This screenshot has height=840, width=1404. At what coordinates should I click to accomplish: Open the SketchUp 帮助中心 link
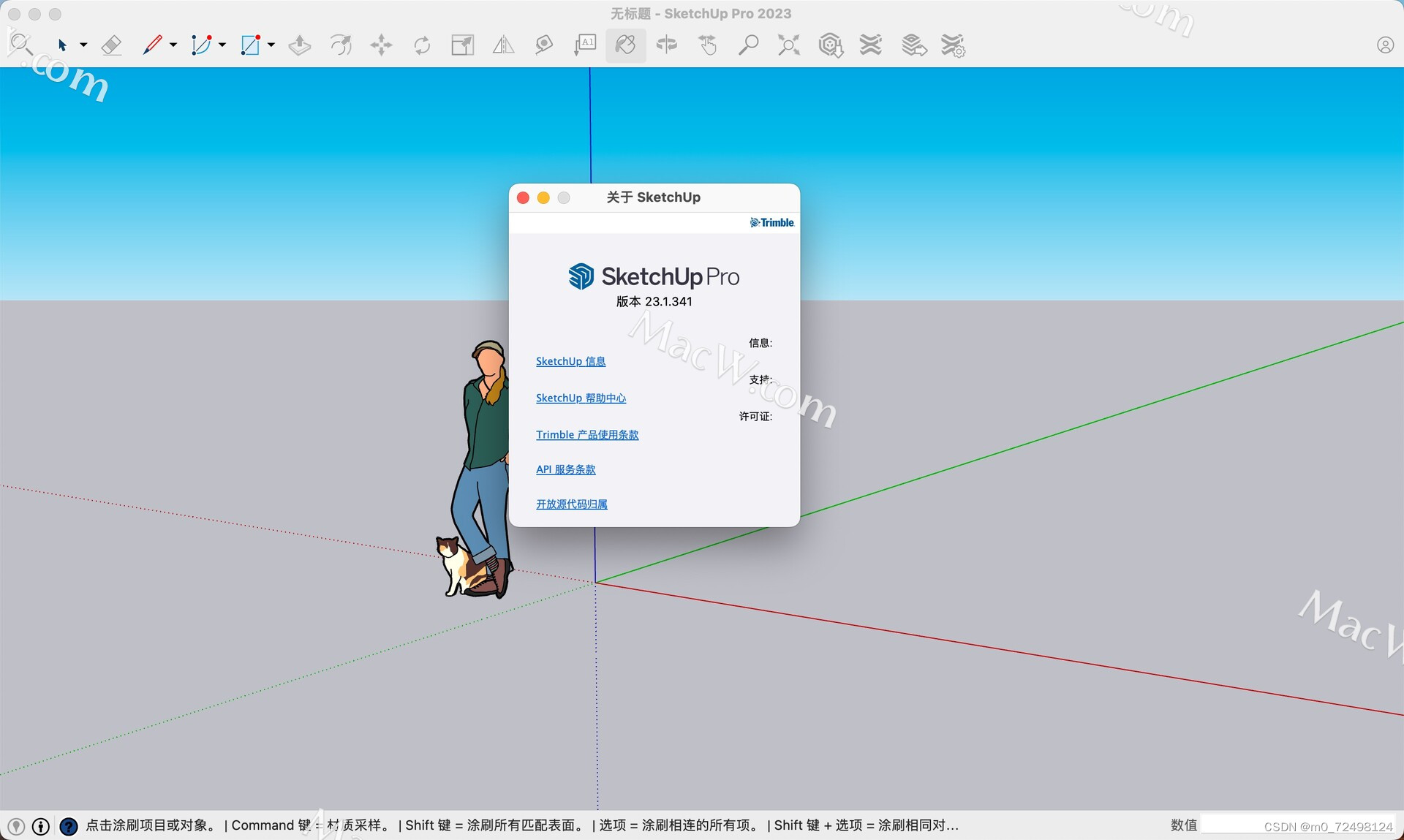(x=581, y=398)
